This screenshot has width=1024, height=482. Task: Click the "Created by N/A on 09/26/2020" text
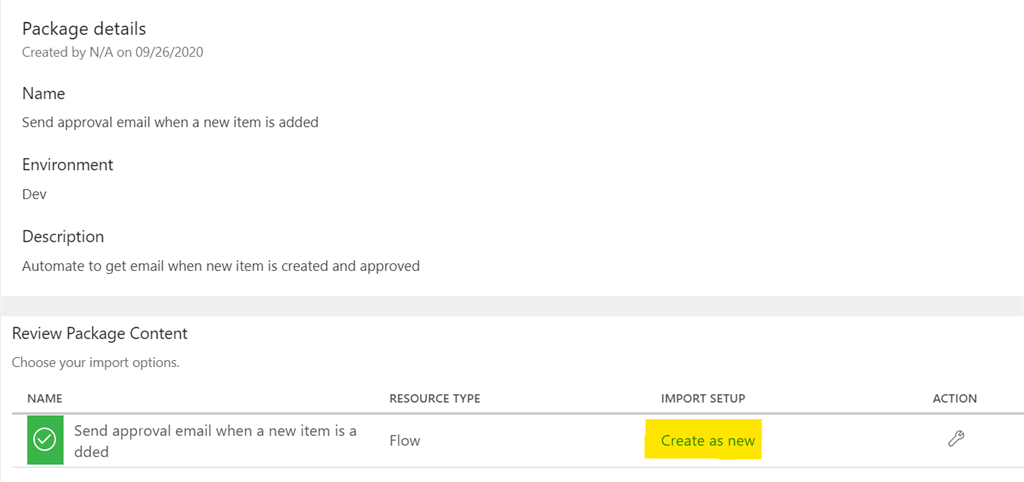113,52
